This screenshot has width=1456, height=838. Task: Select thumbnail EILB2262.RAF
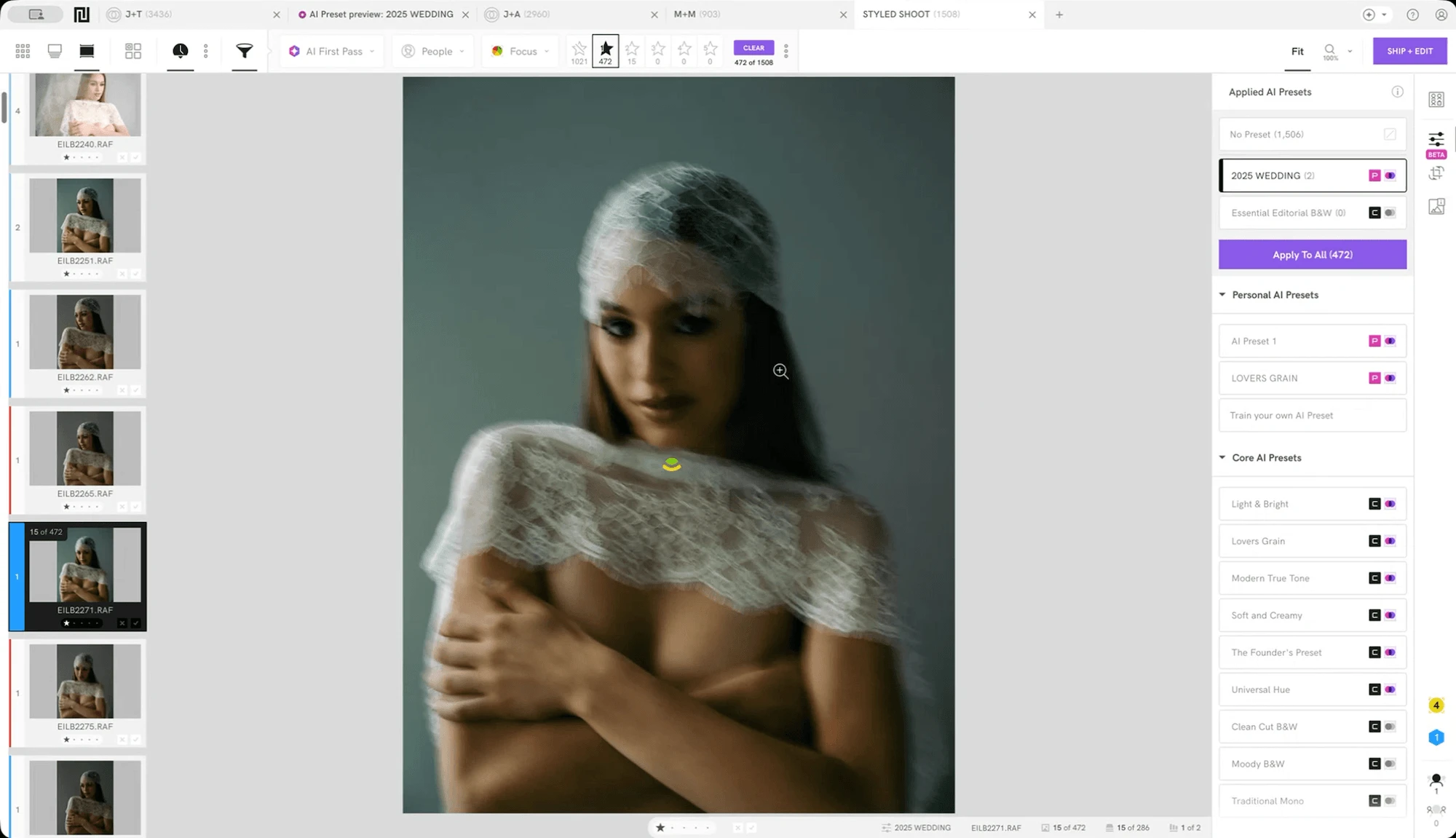[84, 332]
